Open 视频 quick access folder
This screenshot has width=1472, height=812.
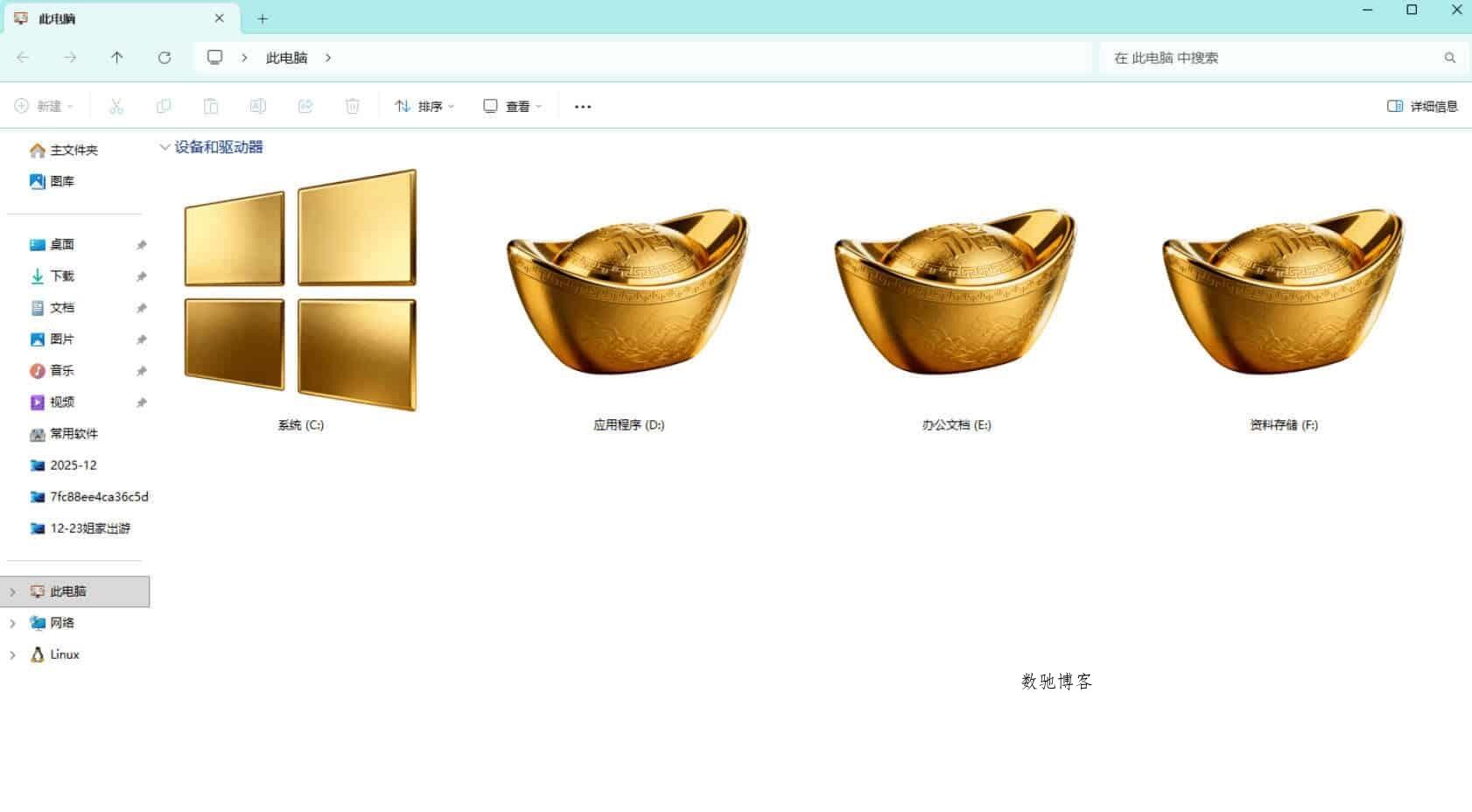[52, 402]
